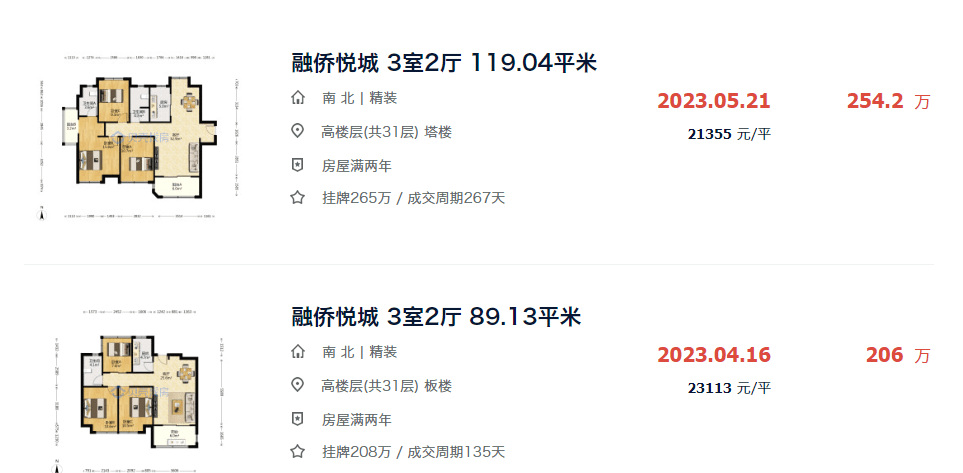Click location pin icon next to 塔楼

click(298, 131)
